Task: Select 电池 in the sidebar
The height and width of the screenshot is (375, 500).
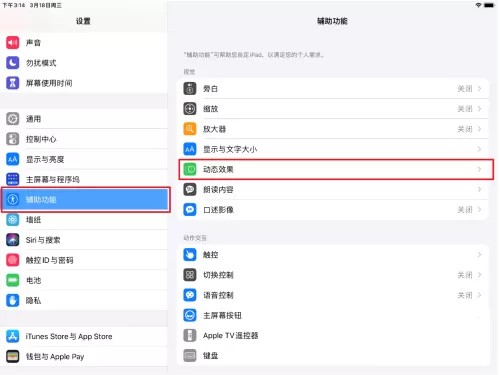Action: pos(84,280)
